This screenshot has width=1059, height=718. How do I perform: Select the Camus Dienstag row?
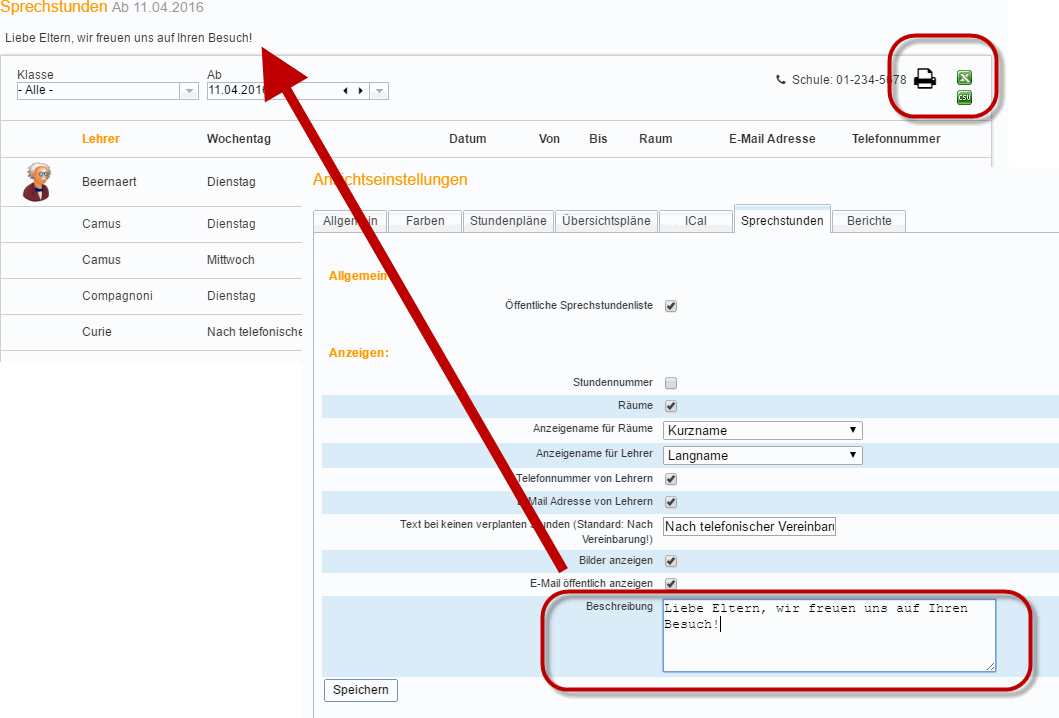point(151,224)
